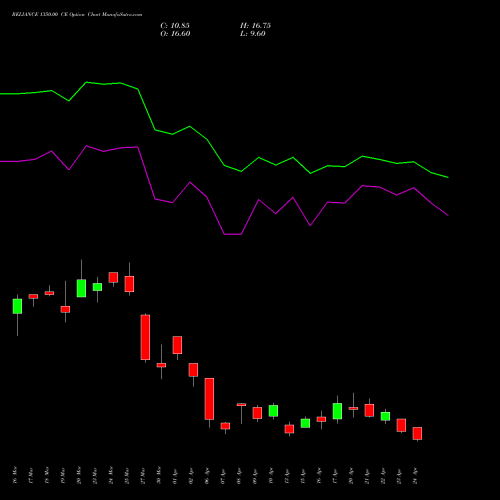Click the high value H: 16.75
500x500 pixels.
click(255, 26)
